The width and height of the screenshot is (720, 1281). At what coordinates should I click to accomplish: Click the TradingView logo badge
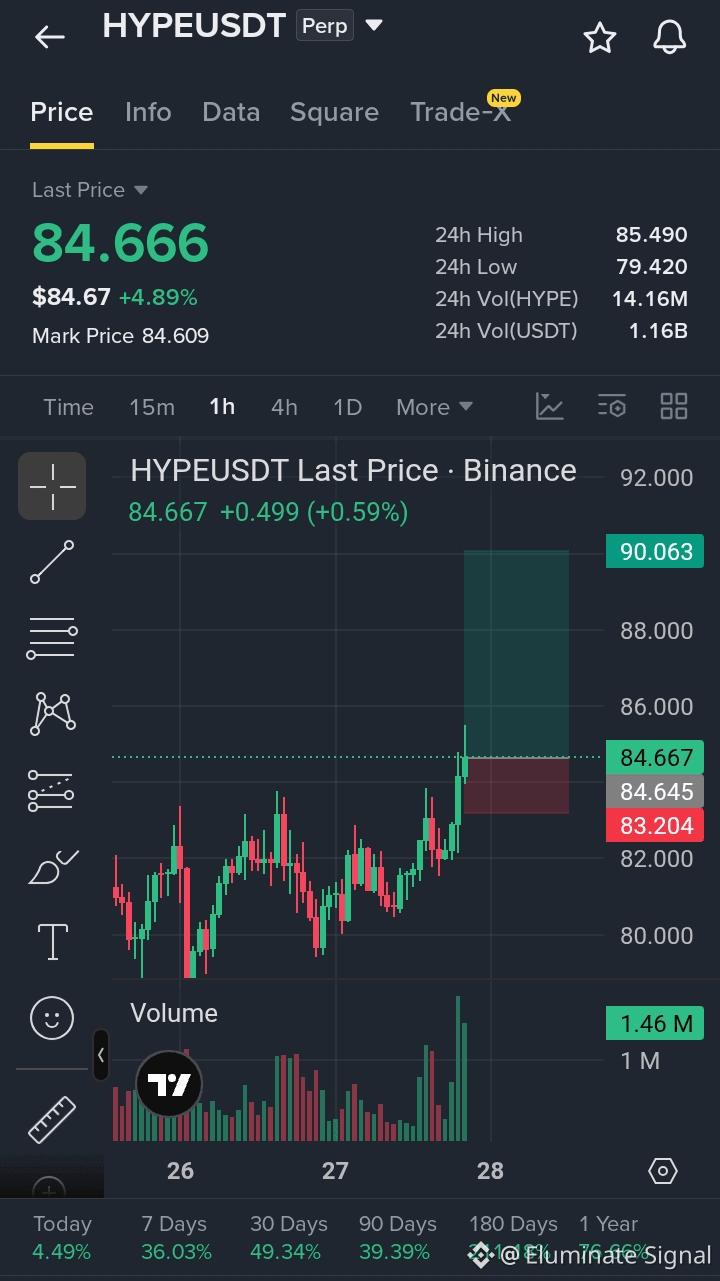[169, 1084]
